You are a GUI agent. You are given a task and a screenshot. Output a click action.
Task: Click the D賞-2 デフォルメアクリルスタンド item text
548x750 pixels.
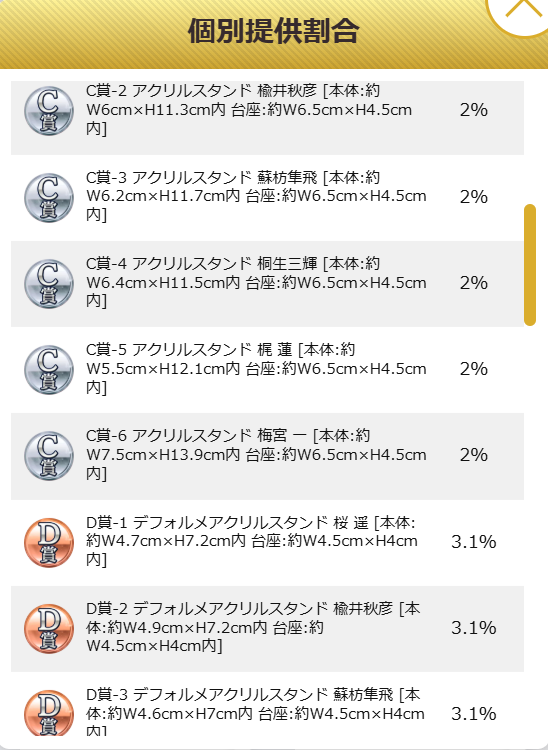click(x=253, y=627)
